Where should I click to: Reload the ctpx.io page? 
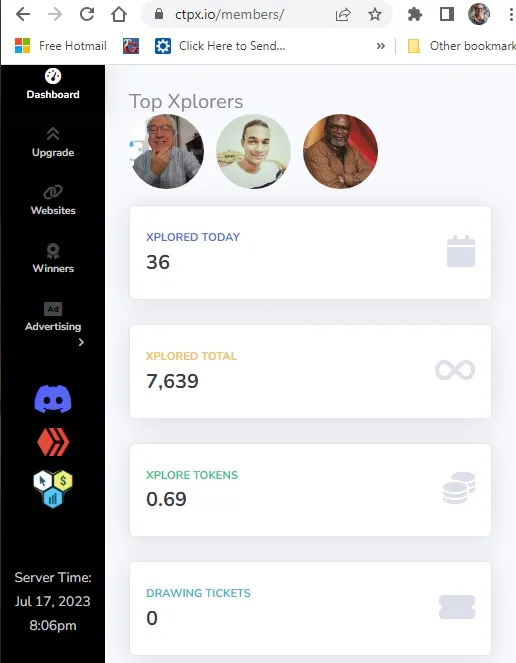click(87, 14)
